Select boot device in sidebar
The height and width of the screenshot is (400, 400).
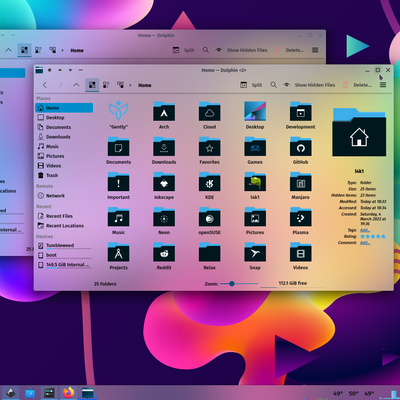[64, 255]
